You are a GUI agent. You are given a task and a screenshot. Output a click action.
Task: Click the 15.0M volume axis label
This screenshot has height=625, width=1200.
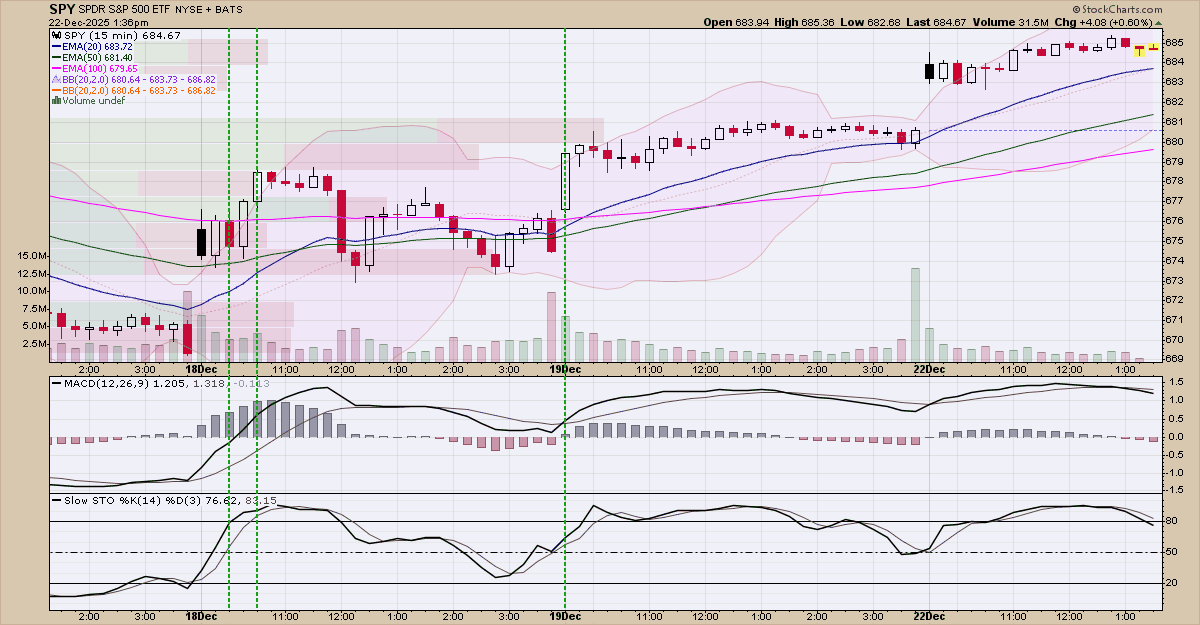point(30,256)
